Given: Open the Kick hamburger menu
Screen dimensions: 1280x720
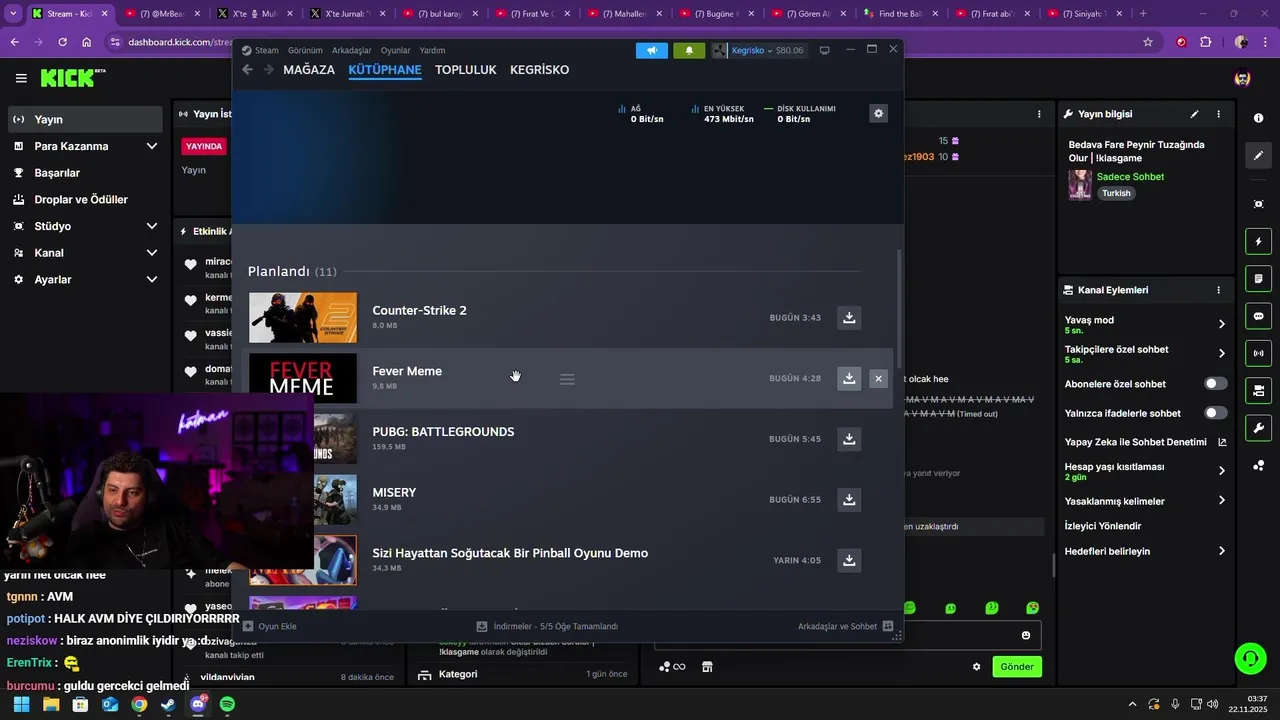Looking at the screenshot, I should tap(21, 78).
